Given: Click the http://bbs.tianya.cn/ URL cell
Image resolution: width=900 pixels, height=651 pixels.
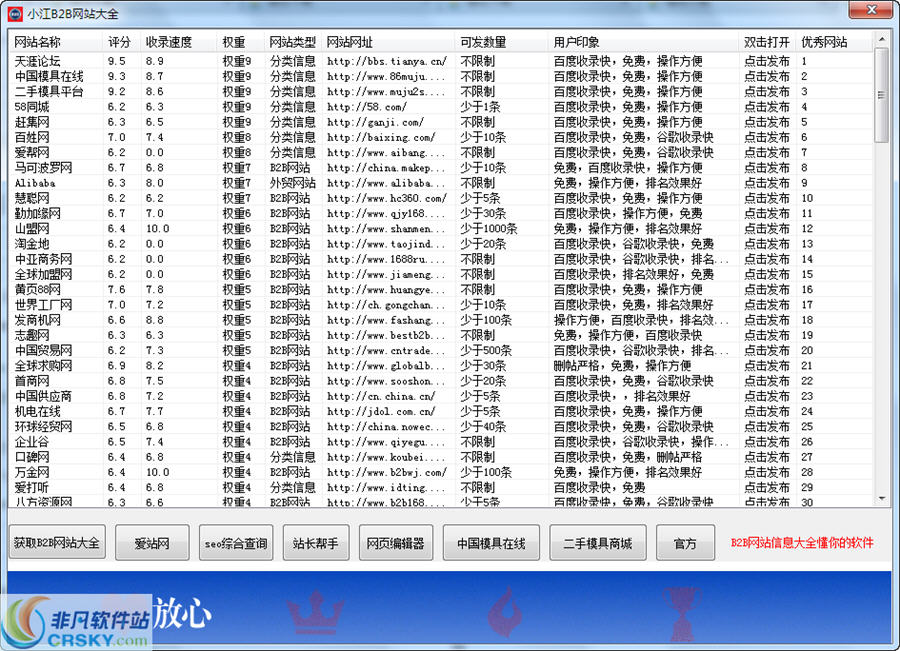Looking at the screenshot, I should coord(387,61).
